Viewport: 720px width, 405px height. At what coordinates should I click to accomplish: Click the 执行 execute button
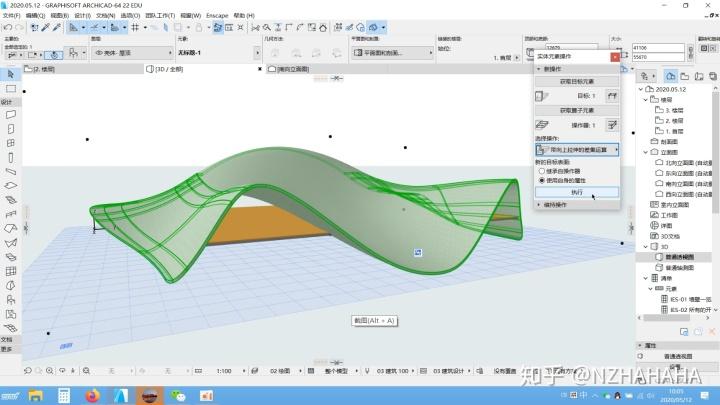coord(577,192)
